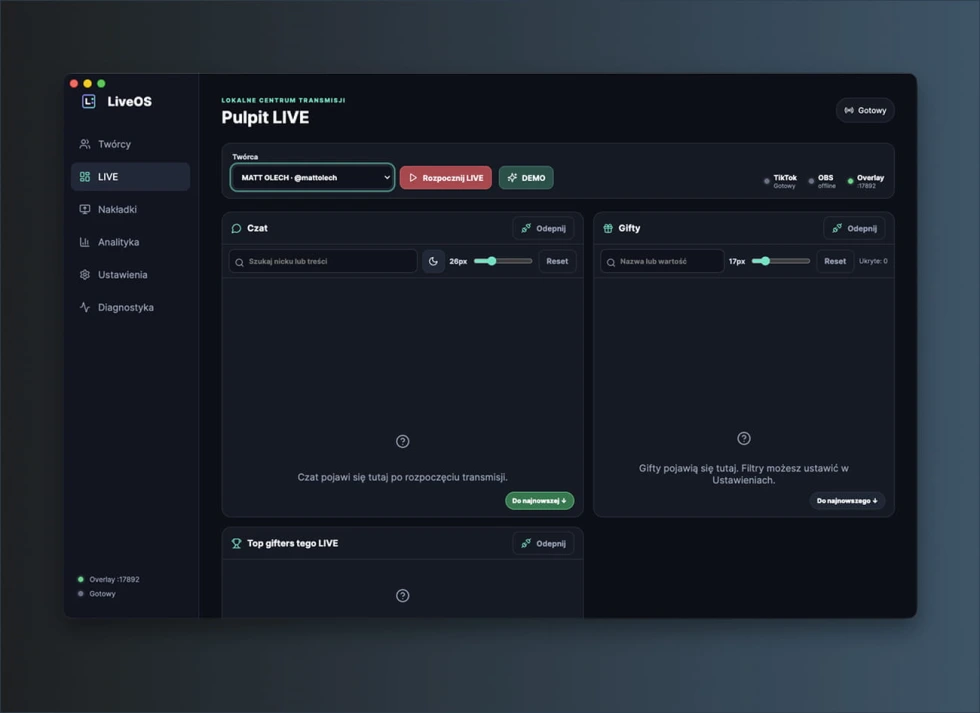The height and width of the screenshot is (713, 980).
Task: Click the Ustawienia gear icon
Action: pyautogui.click(x=85, y=274)
